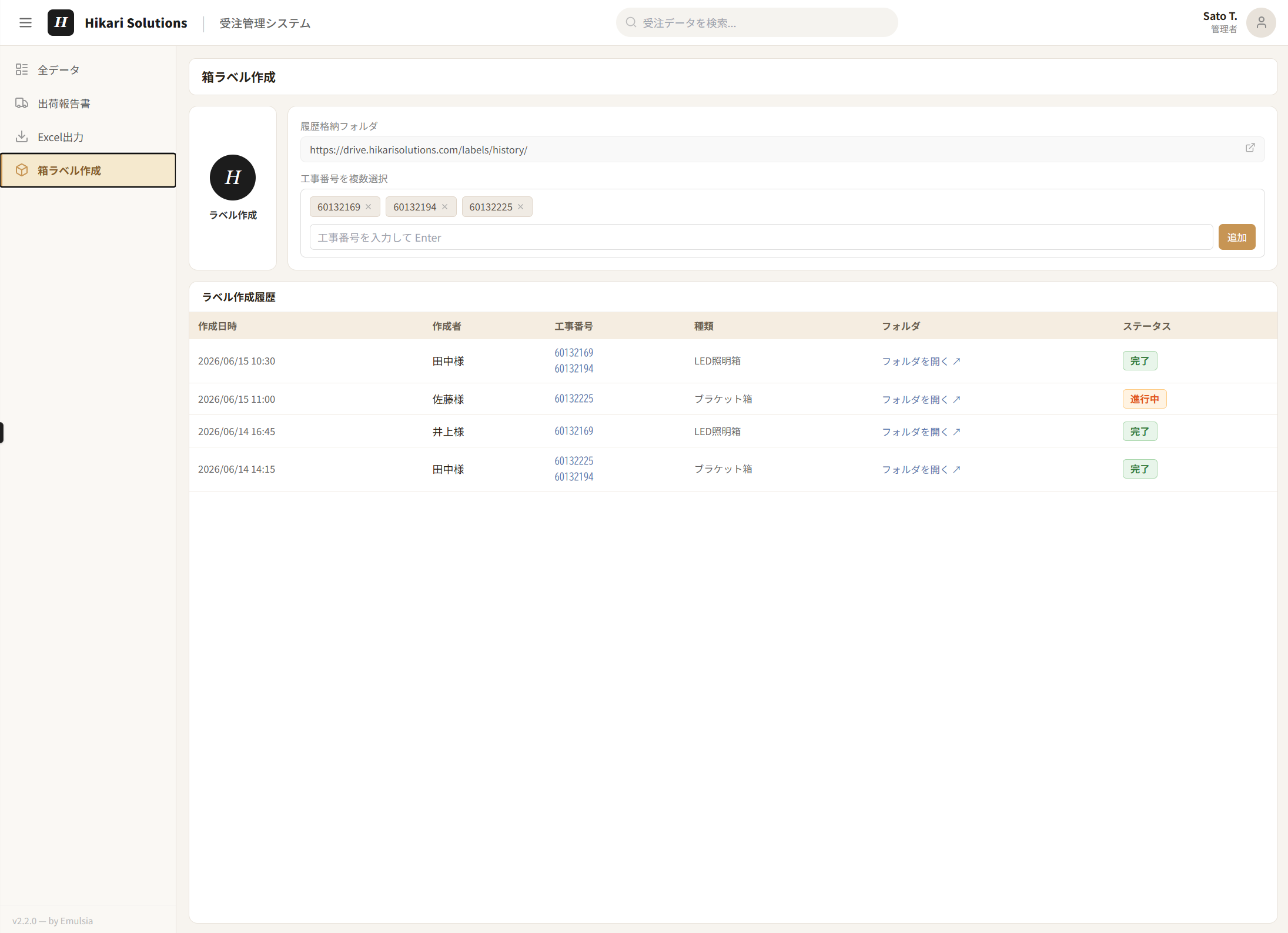Click the 箱ラベル作成 box icon
Image resolution: width=1288 pixels, height=933 pixels.
click(x=22, y=170)
